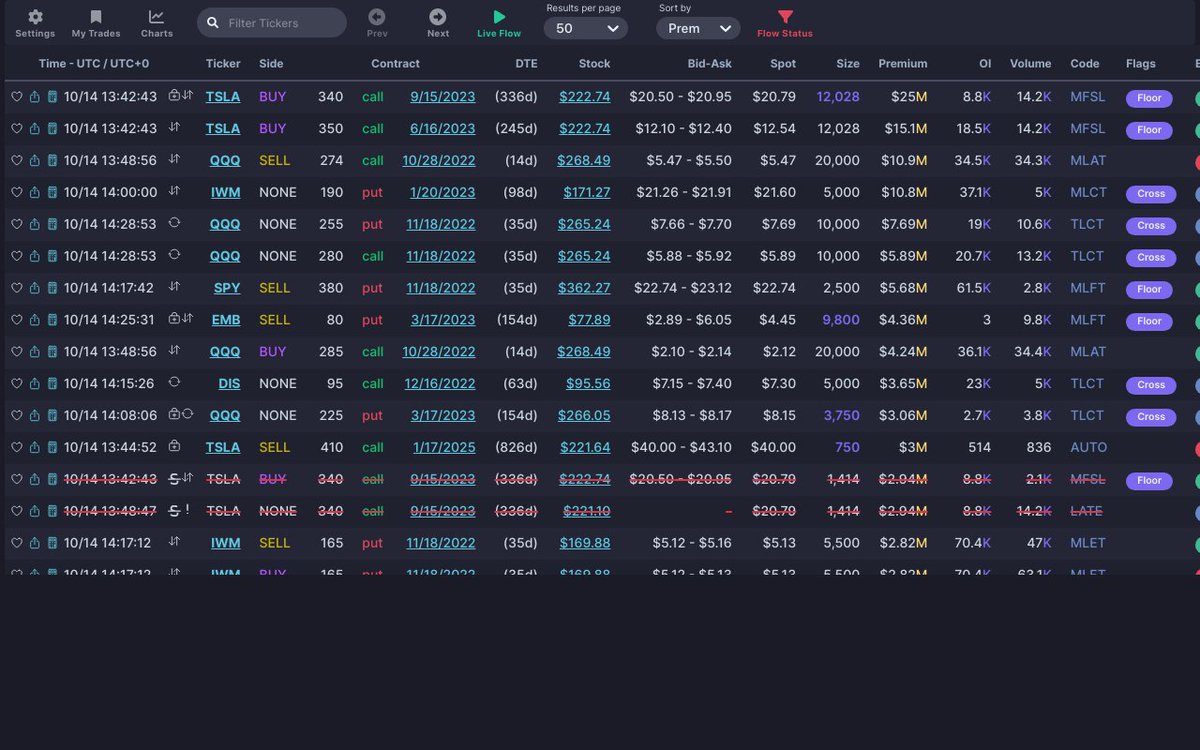
Task: Click the 61.5K open interest value
Action: 974,288
